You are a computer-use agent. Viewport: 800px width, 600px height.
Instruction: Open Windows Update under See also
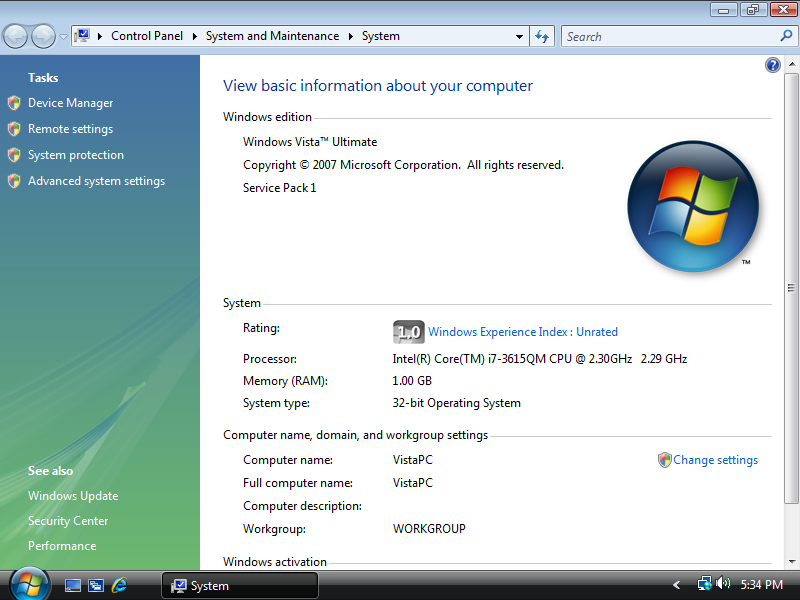[x=73, y=496]
